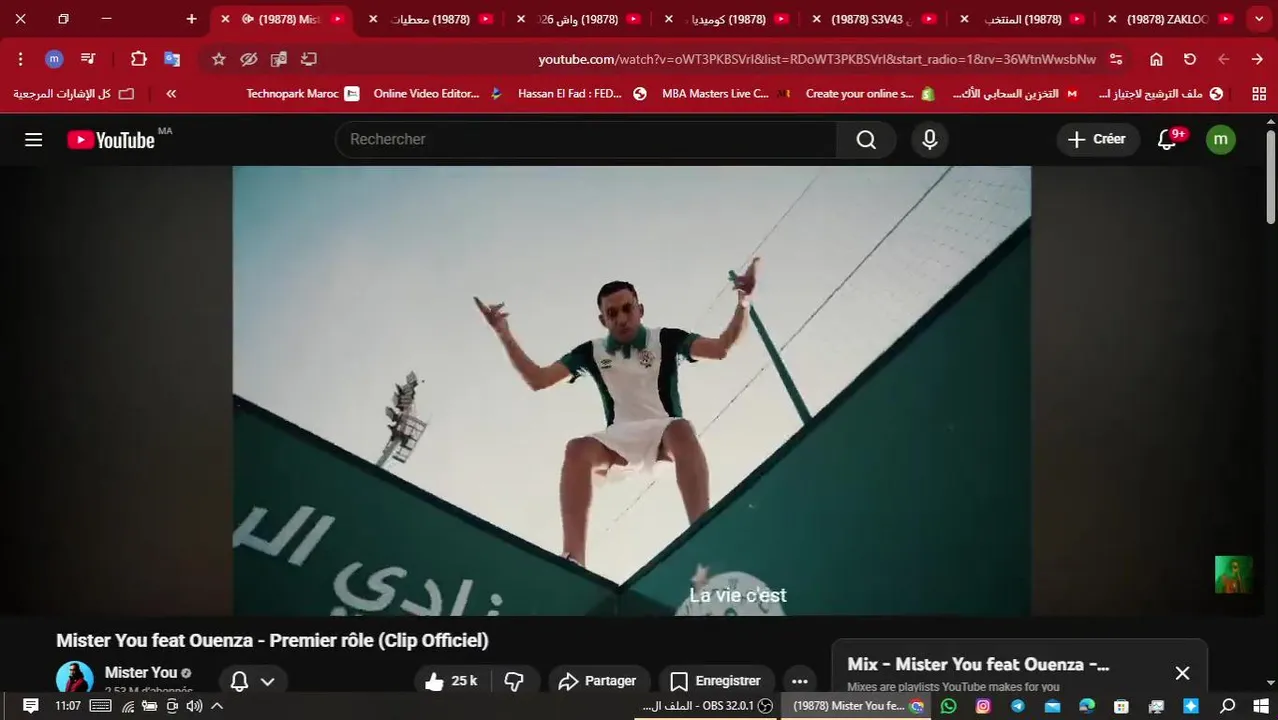Go to the browser home page icon
1278x720 pixels.
click(1156, 59)
